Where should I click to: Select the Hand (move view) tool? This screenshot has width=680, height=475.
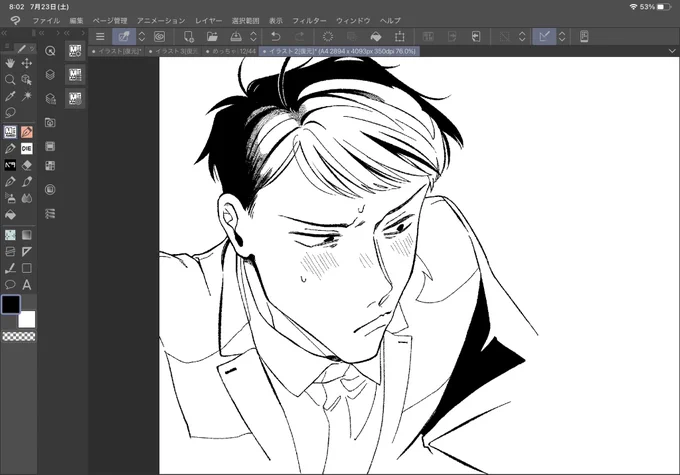point(10,63)
